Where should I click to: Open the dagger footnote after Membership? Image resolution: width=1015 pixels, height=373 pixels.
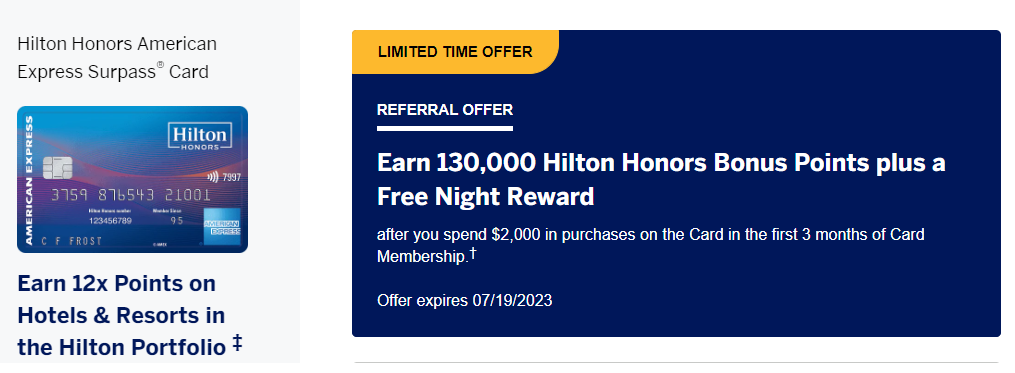473,254
